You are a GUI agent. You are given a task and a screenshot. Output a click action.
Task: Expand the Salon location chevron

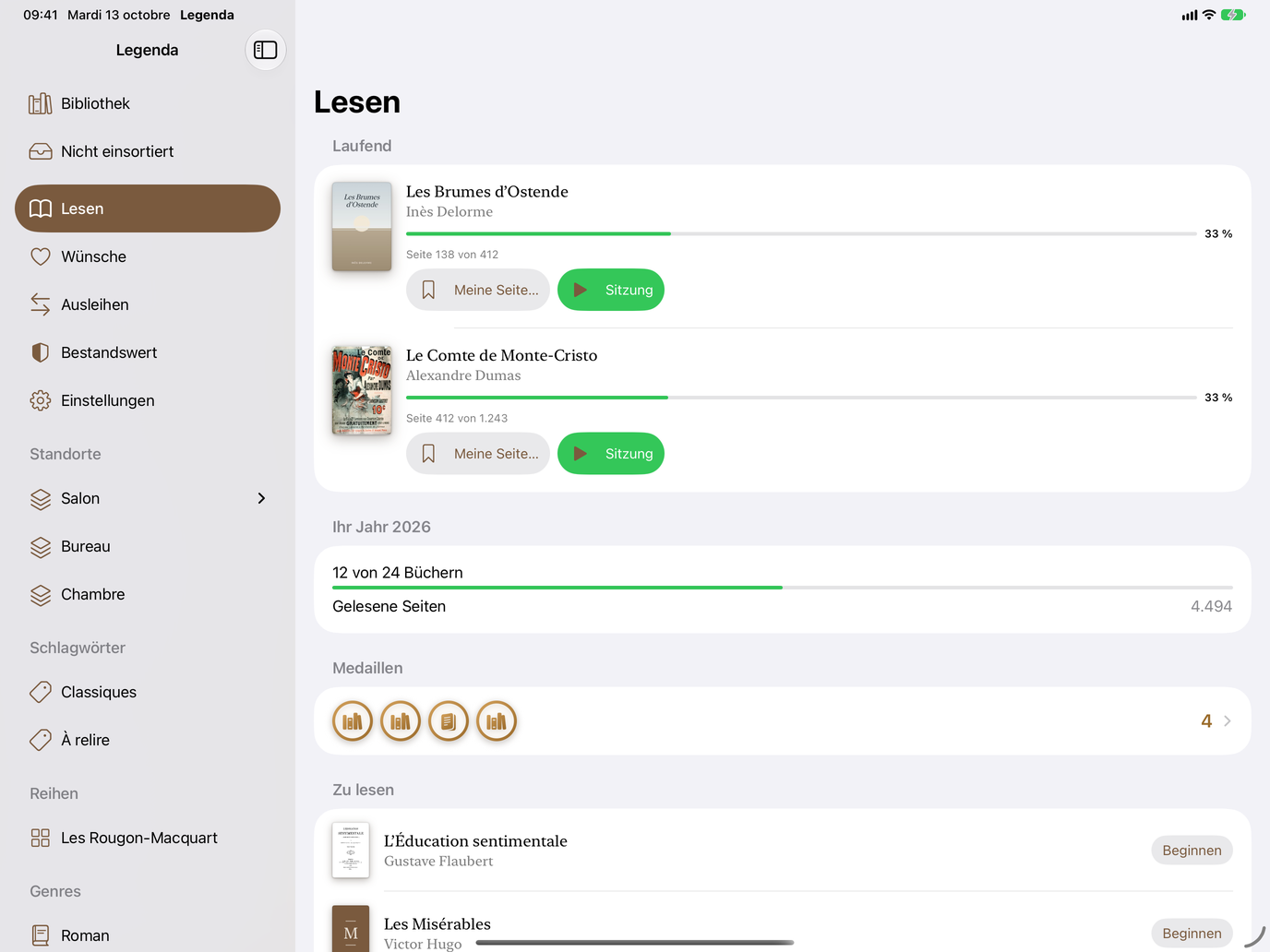coord(261,498)
